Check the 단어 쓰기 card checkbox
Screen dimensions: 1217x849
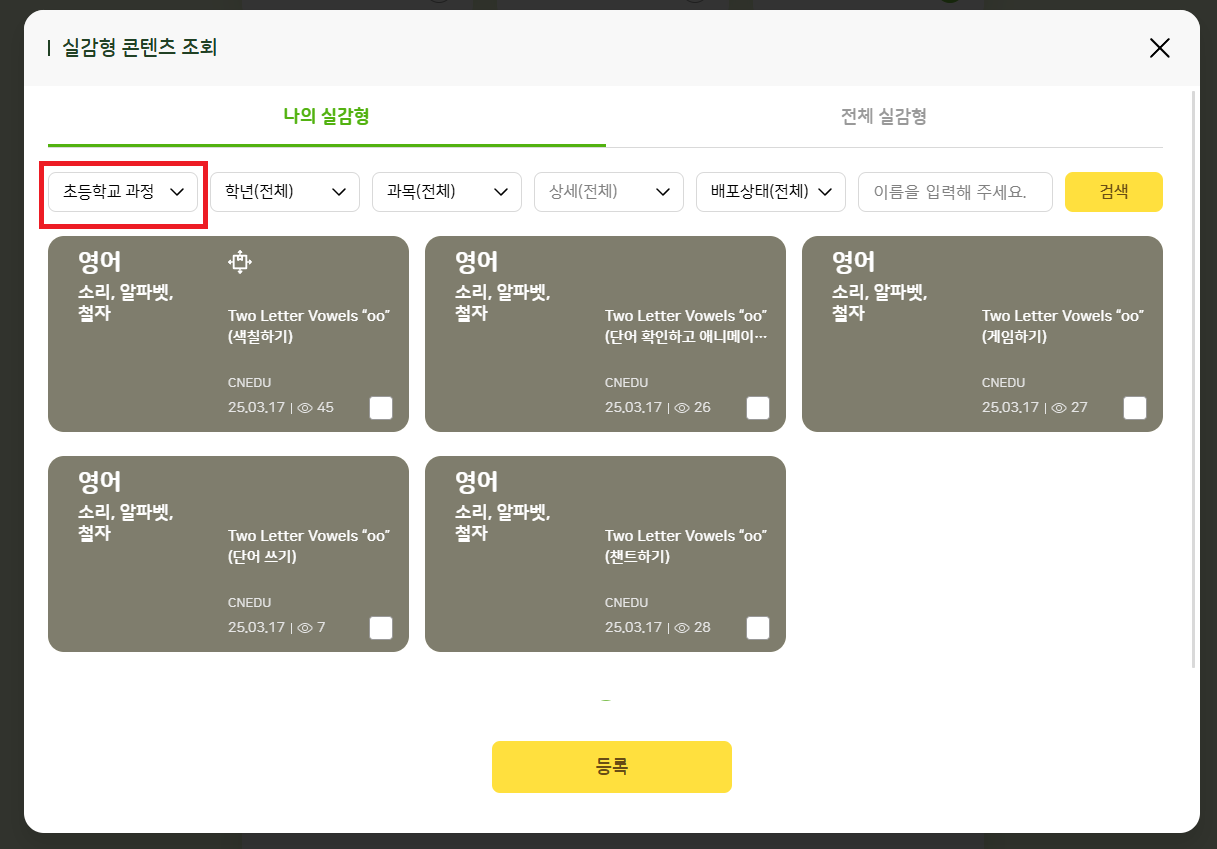point(381,628)
